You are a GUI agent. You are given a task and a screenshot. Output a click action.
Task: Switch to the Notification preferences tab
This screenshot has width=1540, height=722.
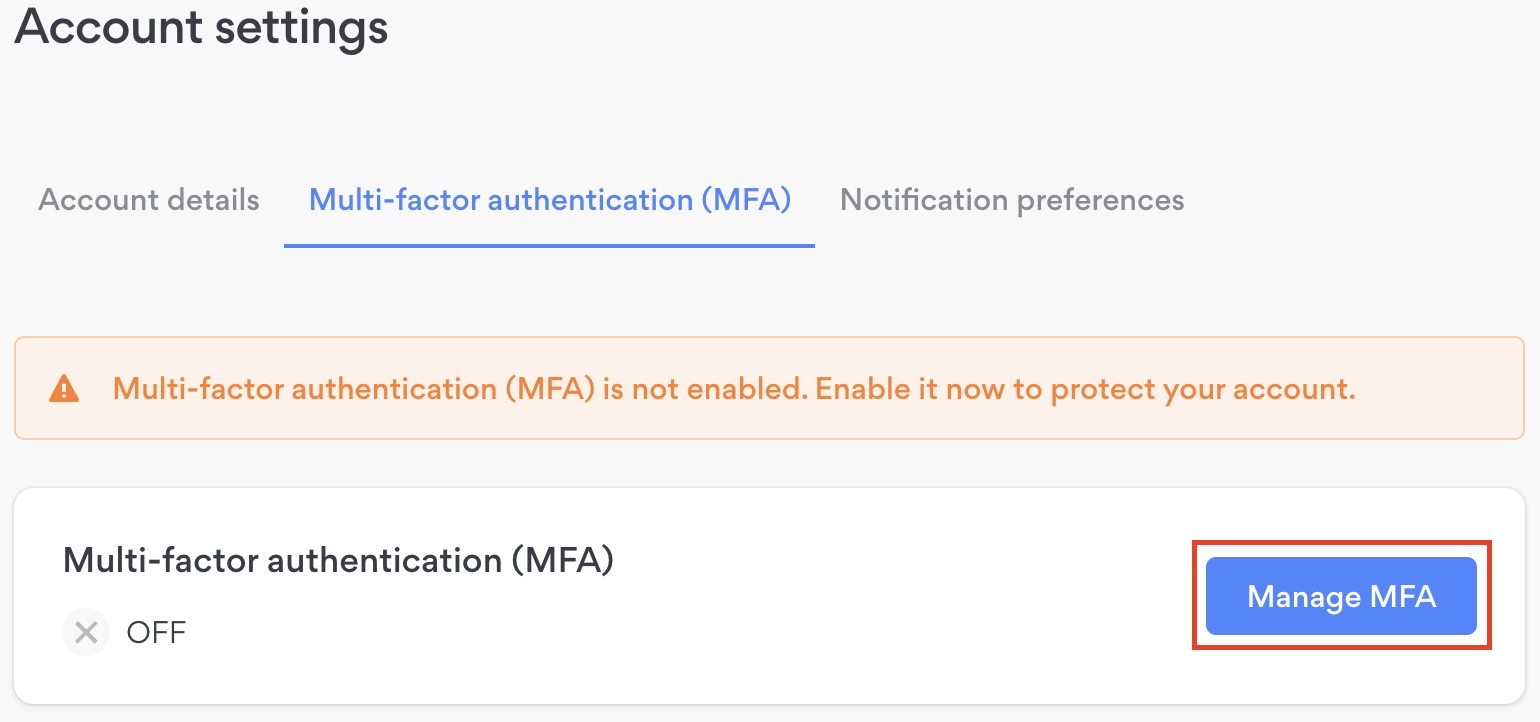1012,200
